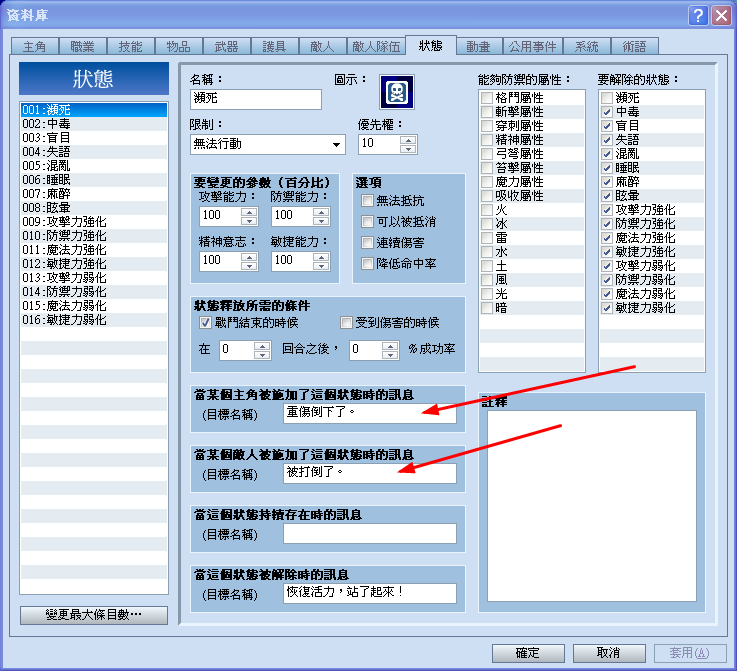
Task: Uncheck 戰鬥結束的時候 release condition
Action: pyautogui.click(x=205, y=323)
